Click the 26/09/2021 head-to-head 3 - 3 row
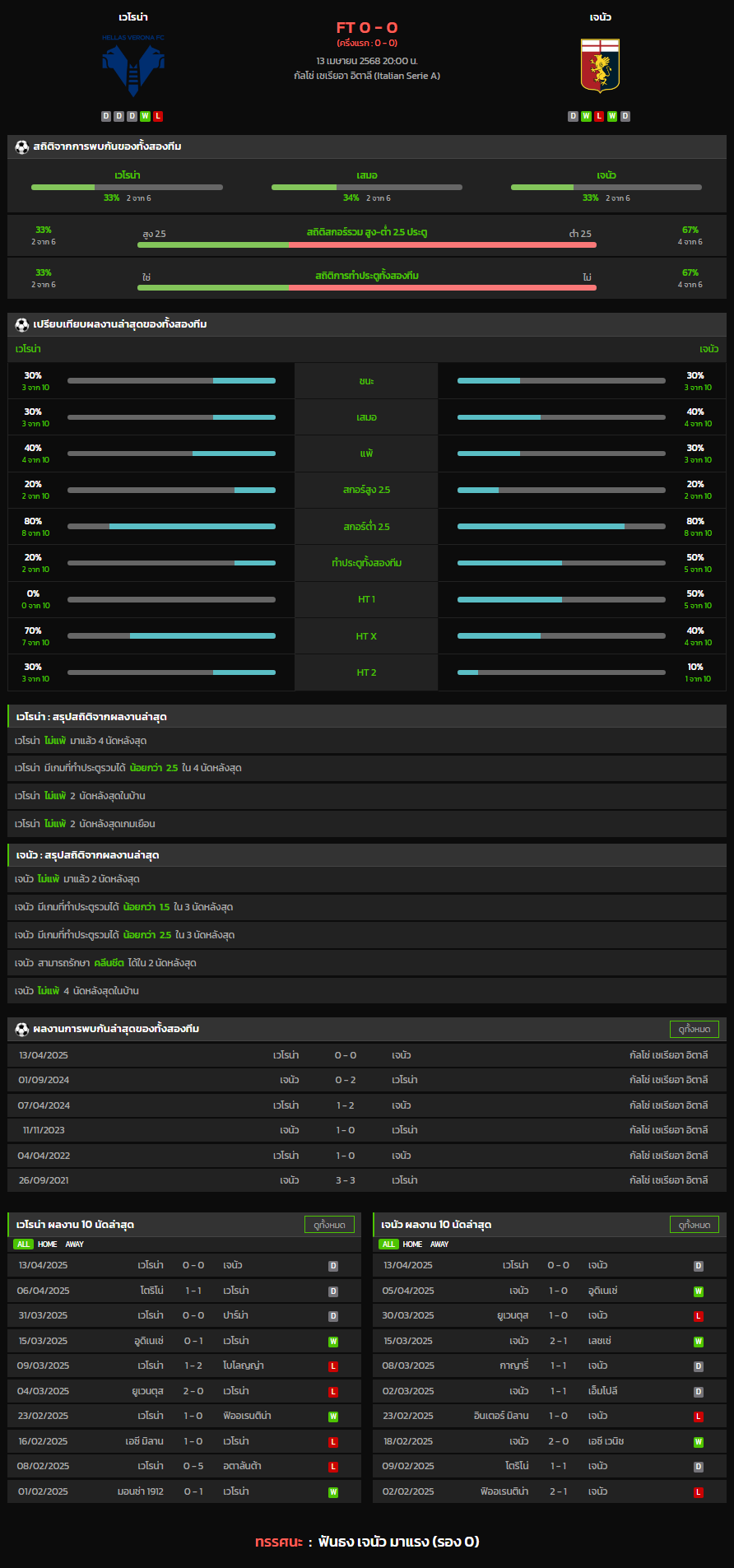This screenshot has width=734, height=1568. pyautogui.click(x=367, y=1180)
